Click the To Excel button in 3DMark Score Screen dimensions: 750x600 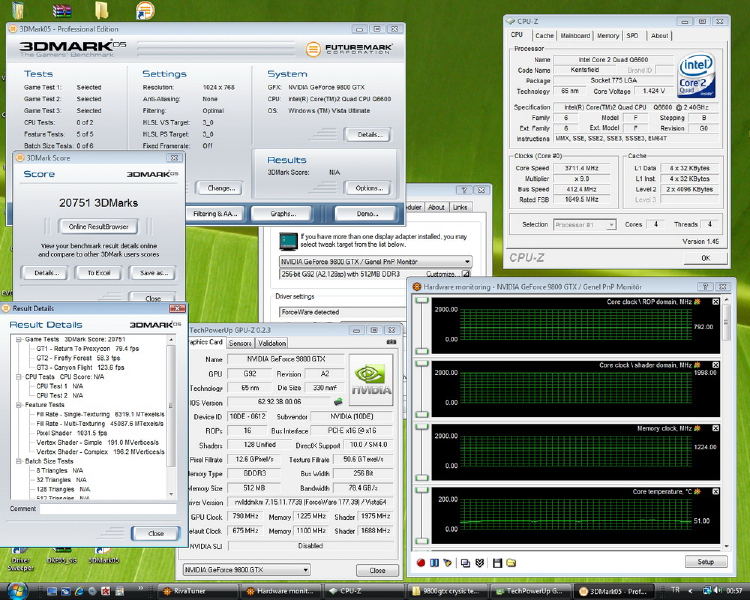(99, 273)
